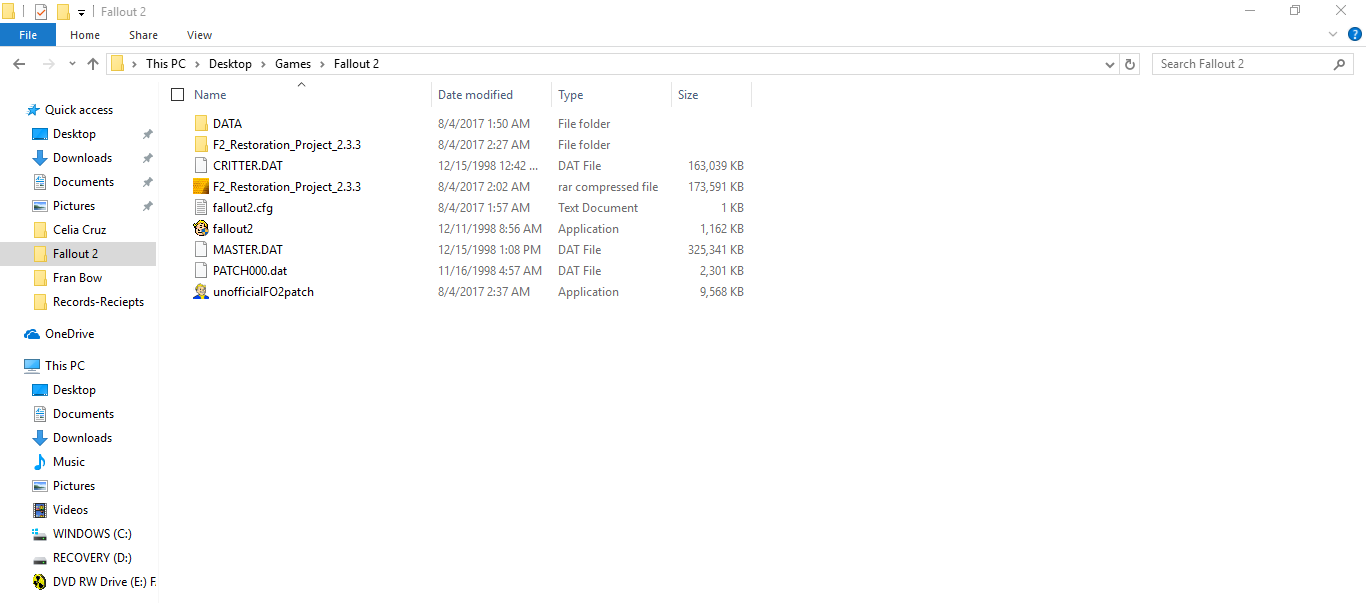
Task: Expand the breadcrumb chevron after This PC
Action: pos(197,64)
